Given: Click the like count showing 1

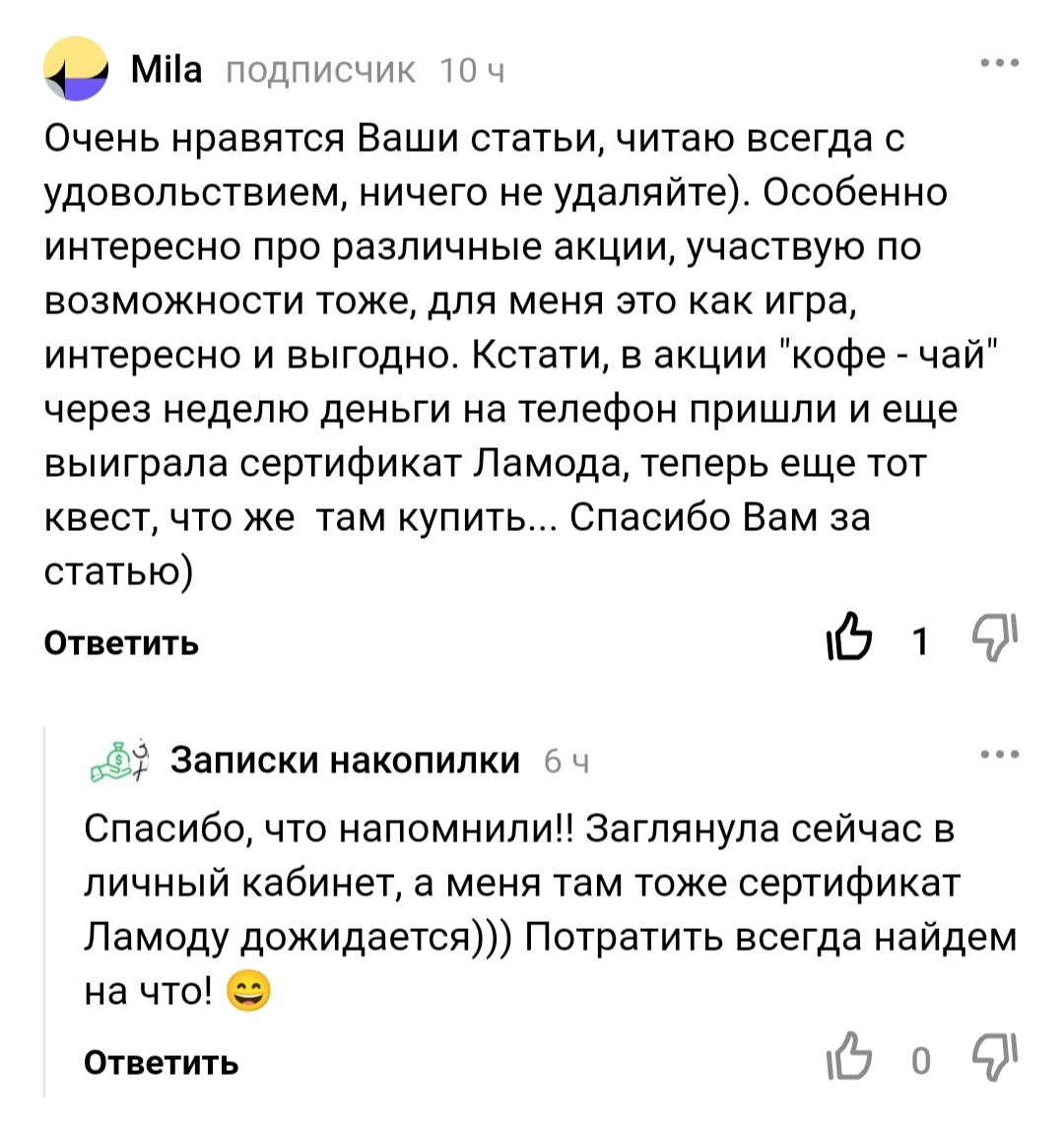Looking at the screenshot, I should click(920, 640).
